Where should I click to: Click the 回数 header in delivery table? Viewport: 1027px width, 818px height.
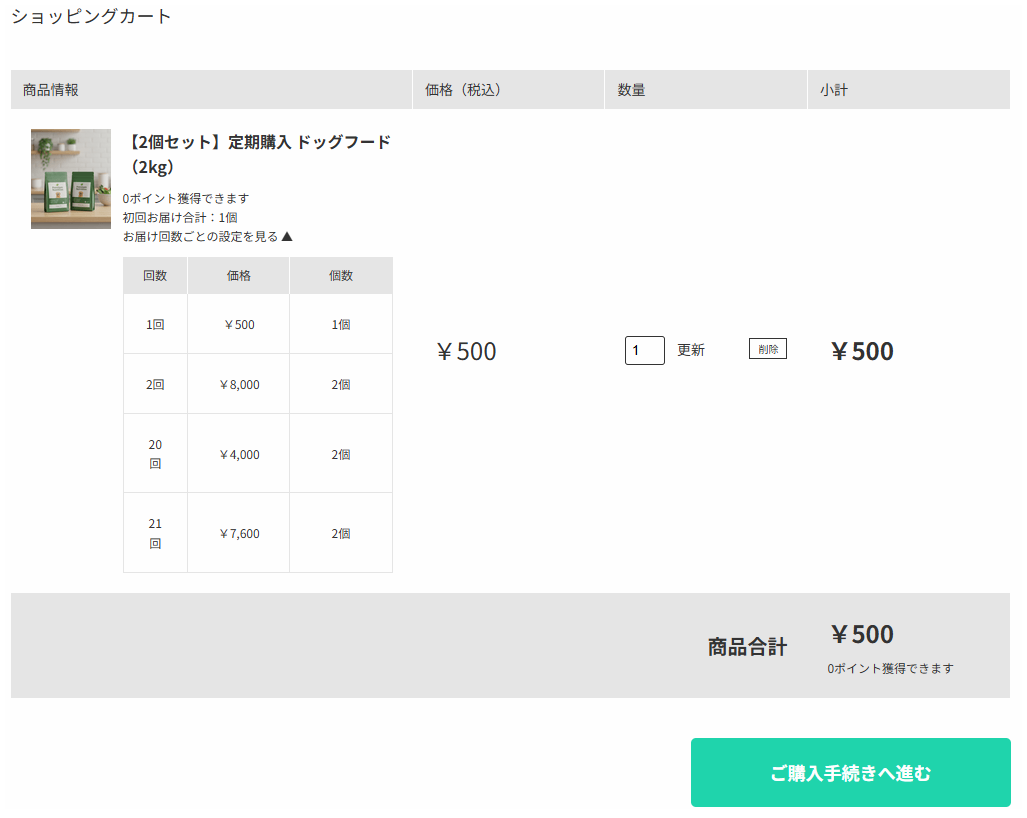[155, 276]
